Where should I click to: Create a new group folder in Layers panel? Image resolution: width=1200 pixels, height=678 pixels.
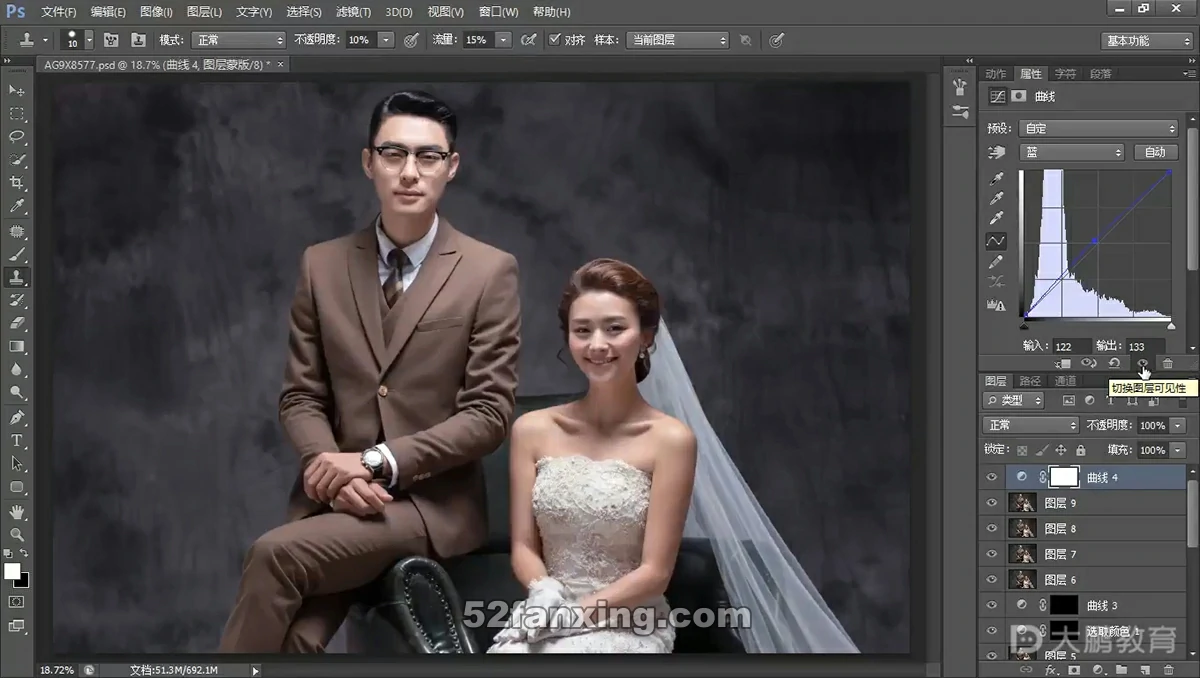coord(1121,669)
